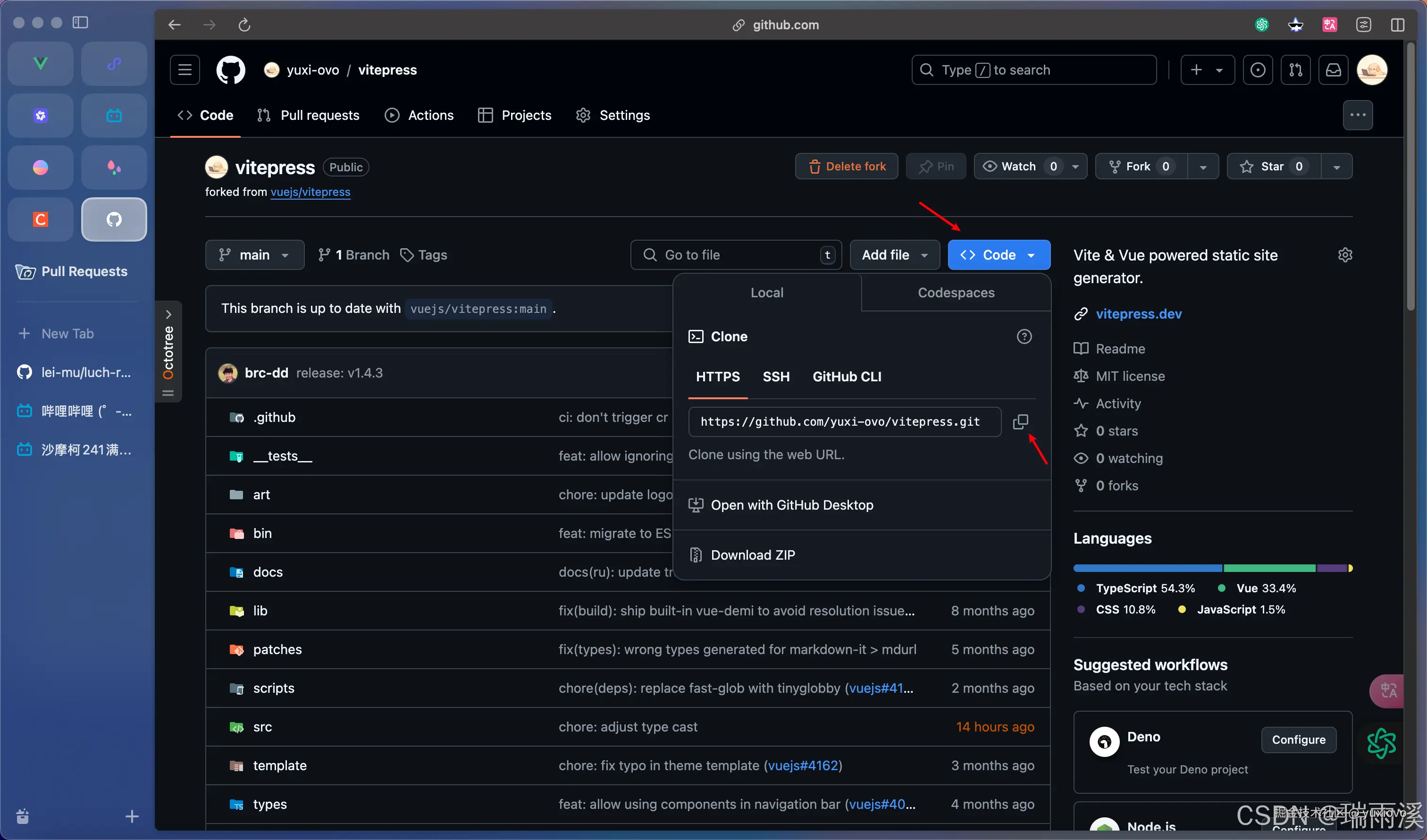Switch to the Codespaces tab
Viewport: 1427px width, 840px height.
click(x=956, y=293)
